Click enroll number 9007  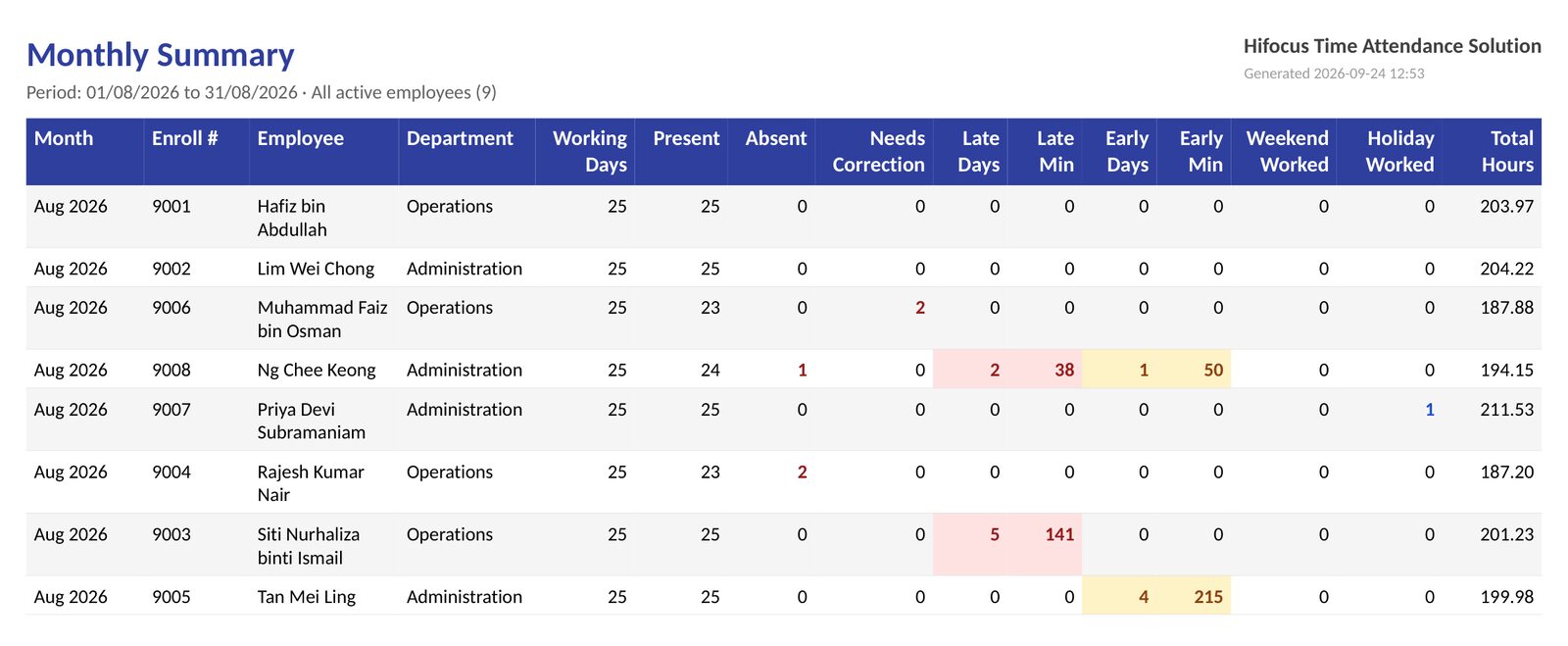171,410
